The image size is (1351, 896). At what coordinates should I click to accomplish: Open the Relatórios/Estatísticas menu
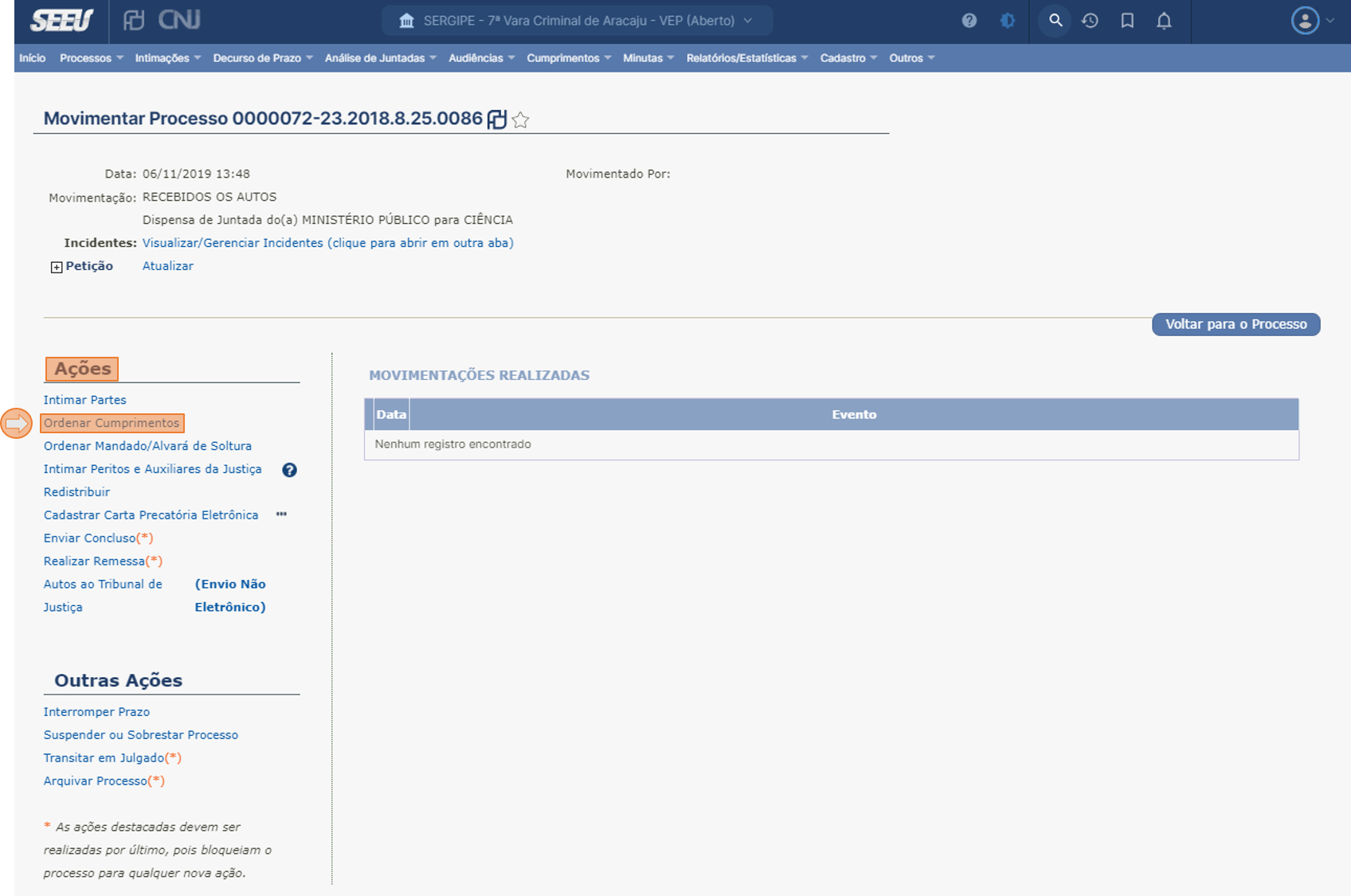[747, 58]
